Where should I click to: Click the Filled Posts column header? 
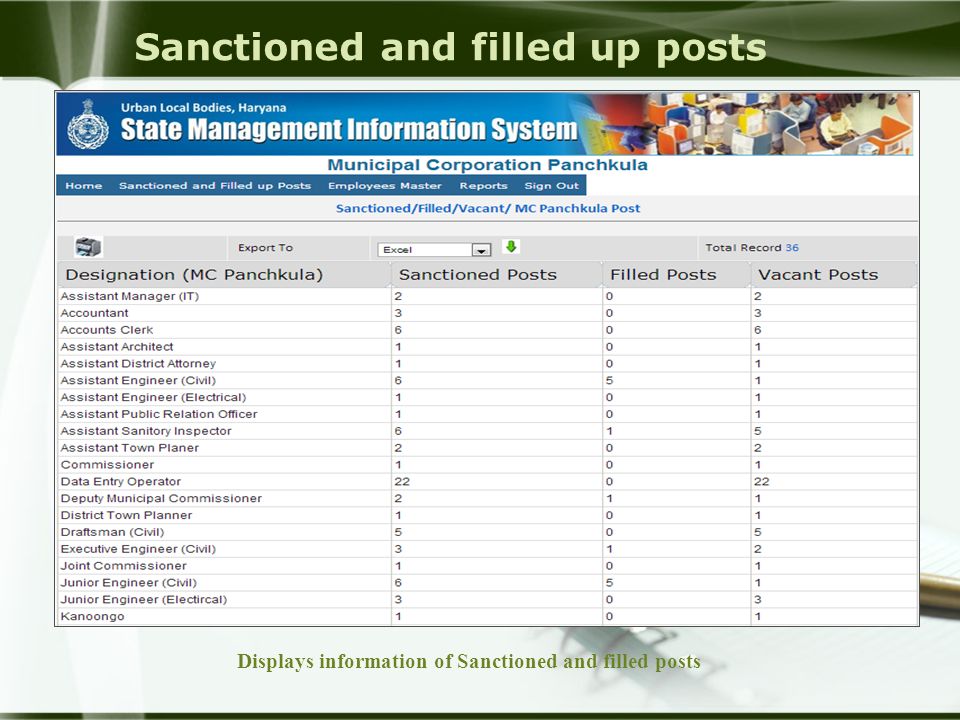click(x=676, y=275)
